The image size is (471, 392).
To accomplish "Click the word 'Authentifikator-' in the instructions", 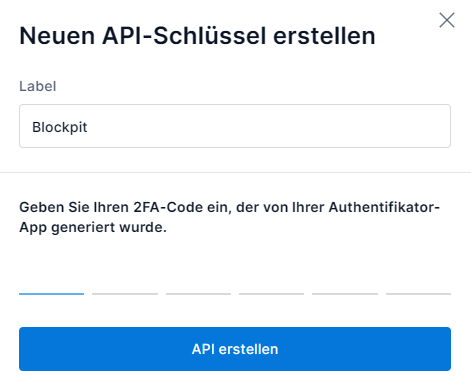I will tap(384, 207).
